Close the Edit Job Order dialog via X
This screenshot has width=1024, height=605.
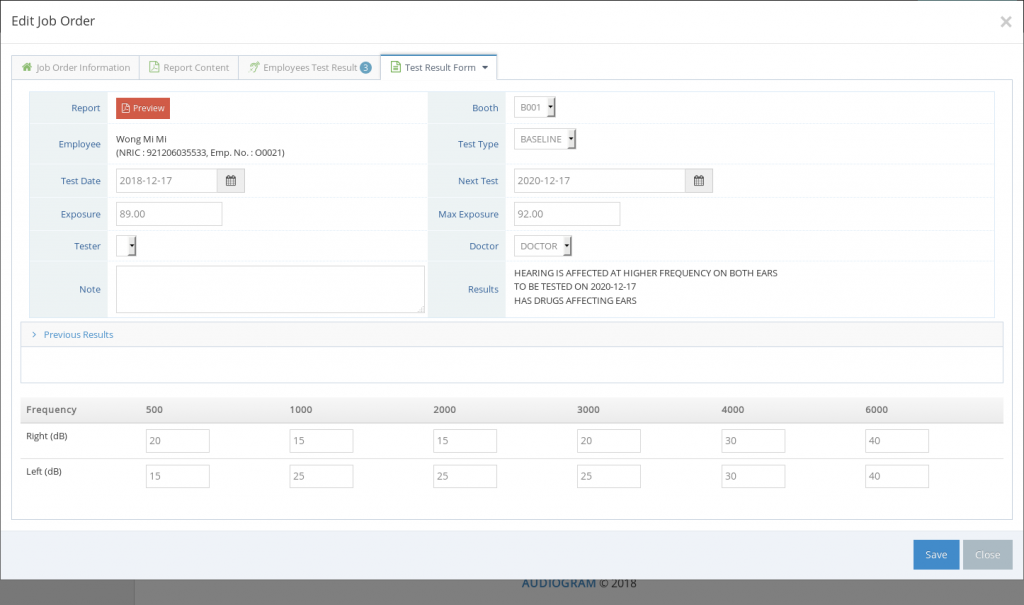[x=1005, y=22]
